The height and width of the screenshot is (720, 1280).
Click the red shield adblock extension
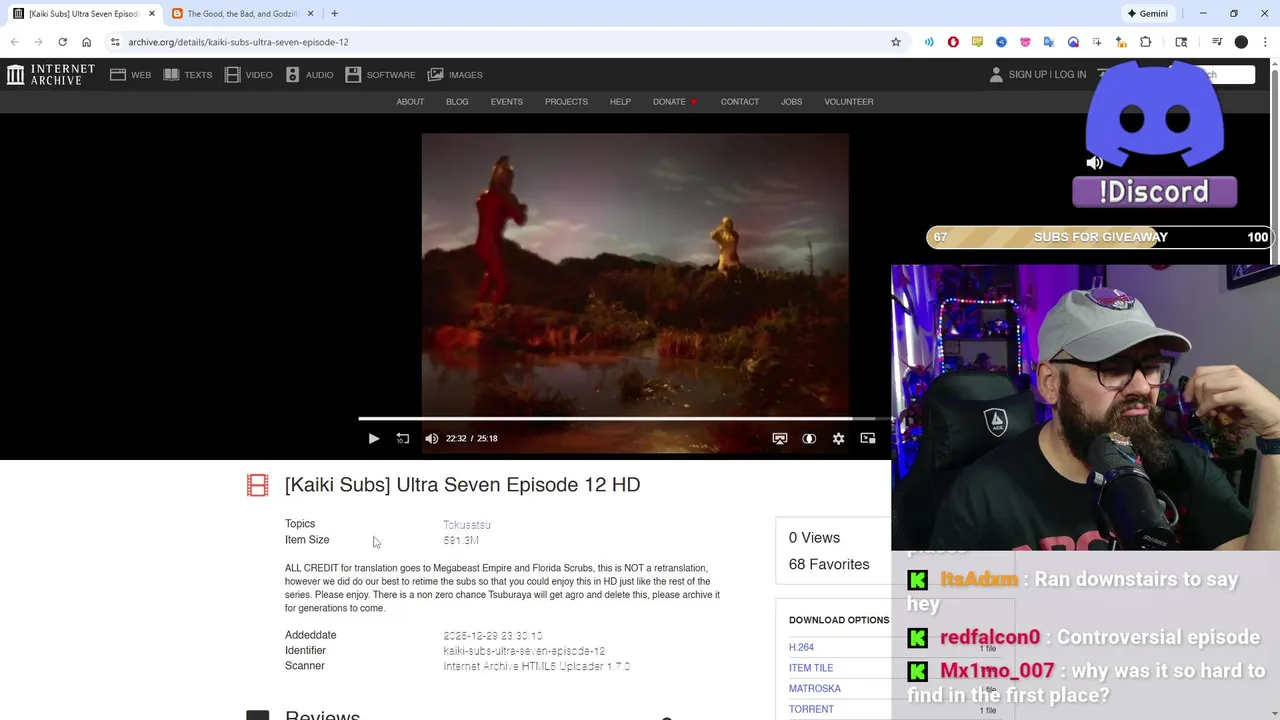953,42
